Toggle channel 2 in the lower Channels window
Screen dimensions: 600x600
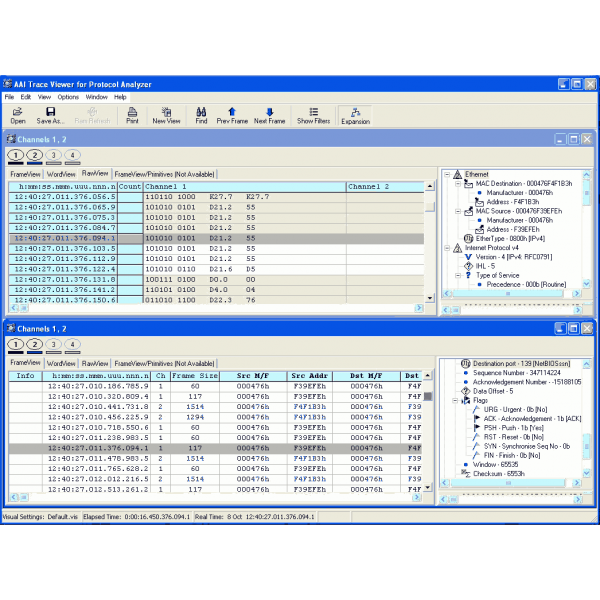point(35,344)
